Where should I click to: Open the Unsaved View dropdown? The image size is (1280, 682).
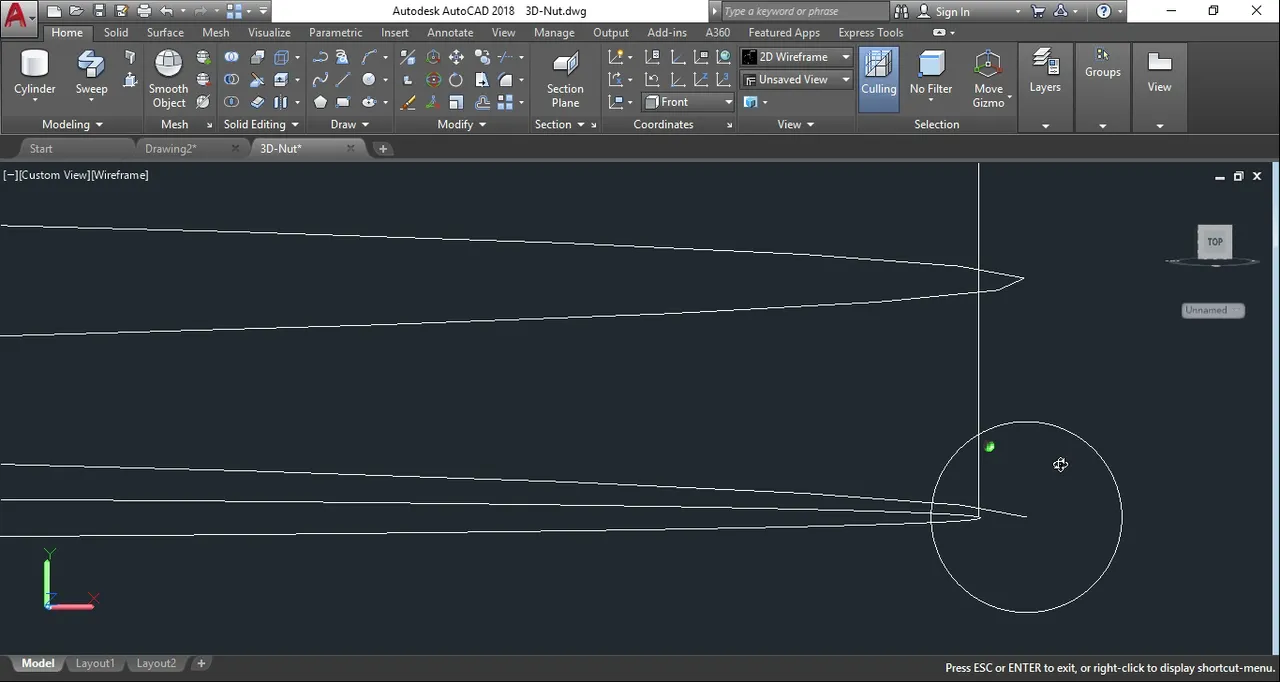click(x=796, y=79)
